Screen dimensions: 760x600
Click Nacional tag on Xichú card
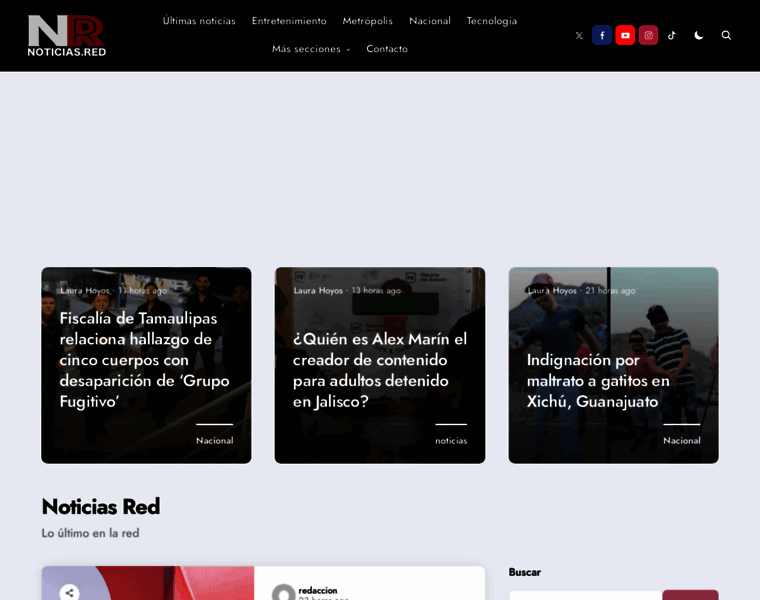pyautogui.click(x=681, y=441)
